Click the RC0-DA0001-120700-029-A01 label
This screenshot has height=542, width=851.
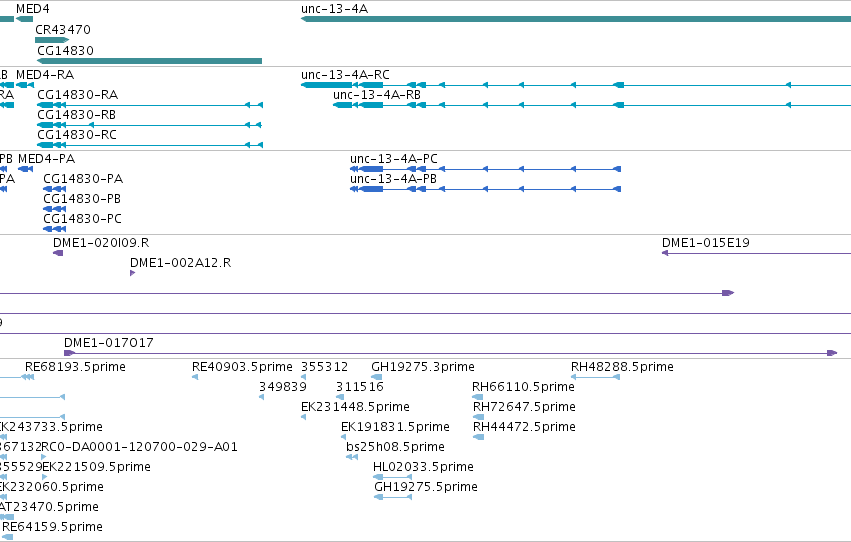point(139,447)
